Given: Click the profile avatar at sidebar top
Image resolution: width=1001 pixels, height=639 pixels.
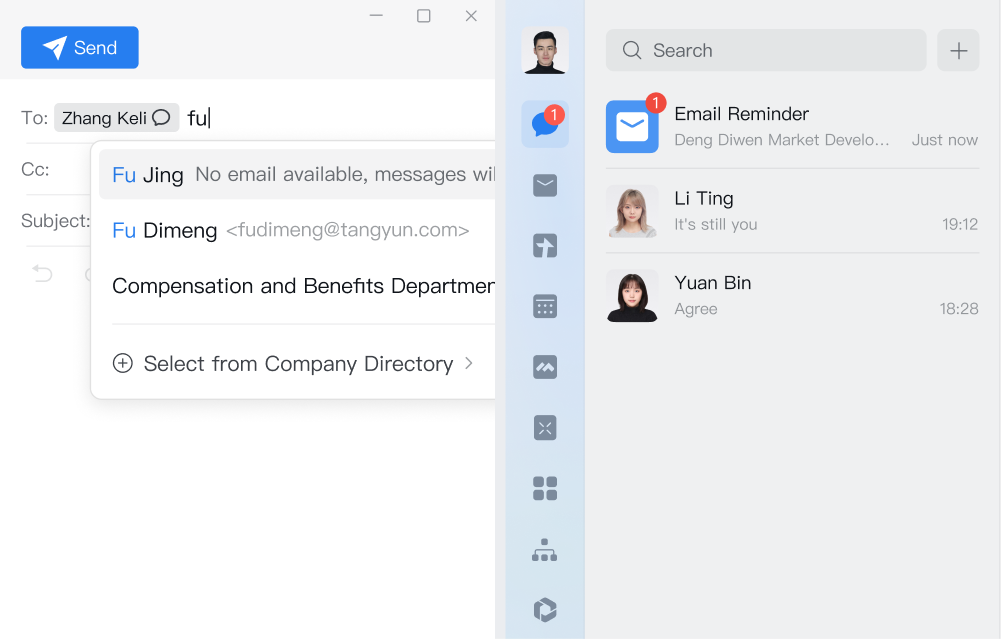Looking at the screenshot, I should 545,50.
